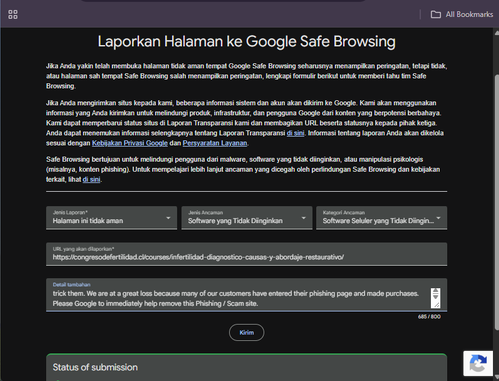Click the 685 / 800 character counter

pos(429,317)
